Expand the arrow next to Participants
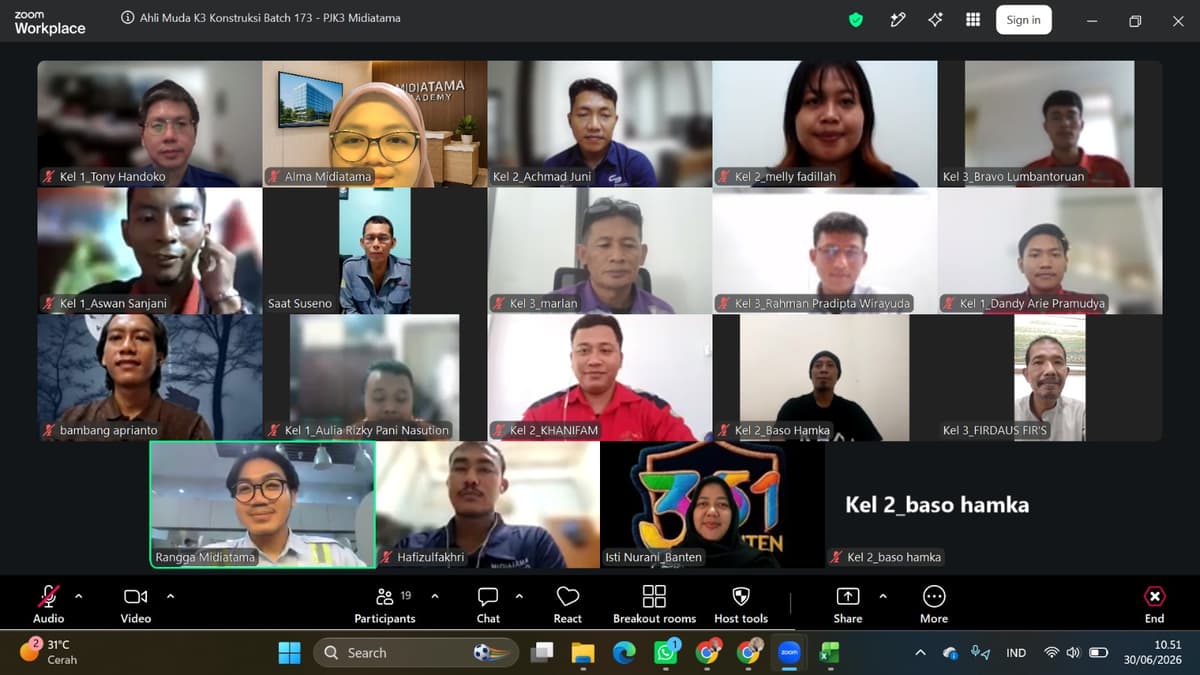 click(x=435, y=596)
